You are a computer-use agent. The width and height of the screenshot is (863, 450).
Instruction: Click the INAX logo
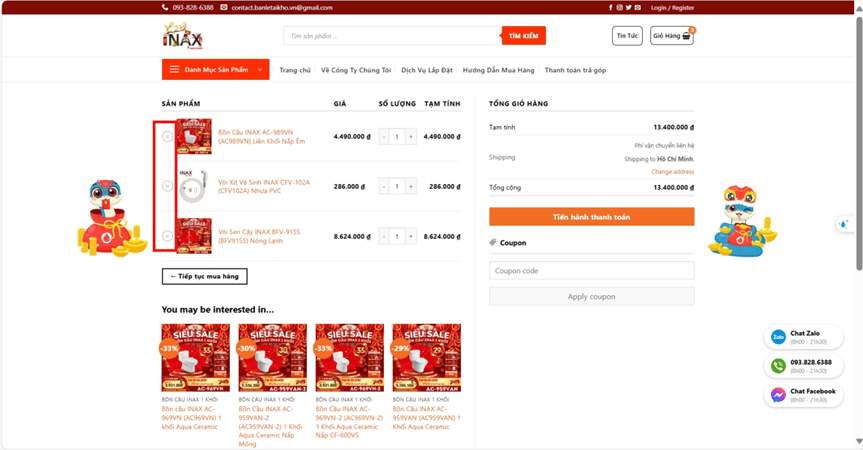coord(183,36)
